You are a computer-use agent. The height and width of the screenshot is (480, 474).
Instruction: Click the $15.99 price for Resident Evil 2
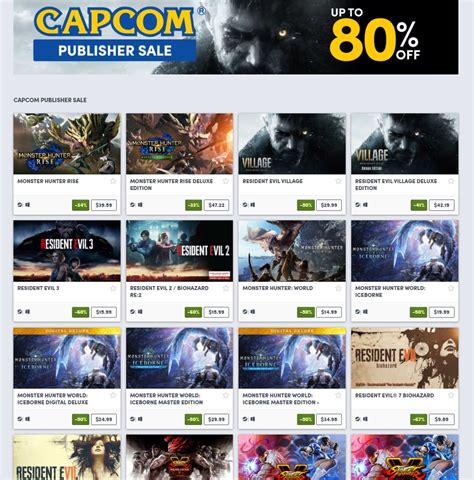click(x=217, y=312)
